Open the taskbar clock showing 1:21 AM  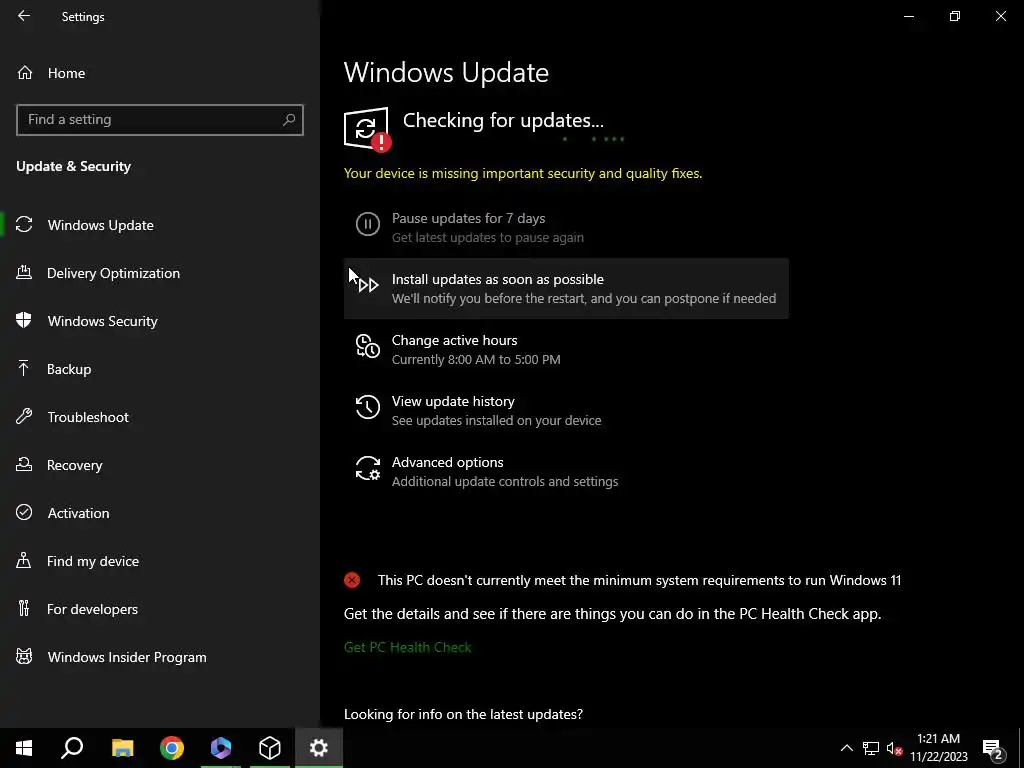[938, 748]
